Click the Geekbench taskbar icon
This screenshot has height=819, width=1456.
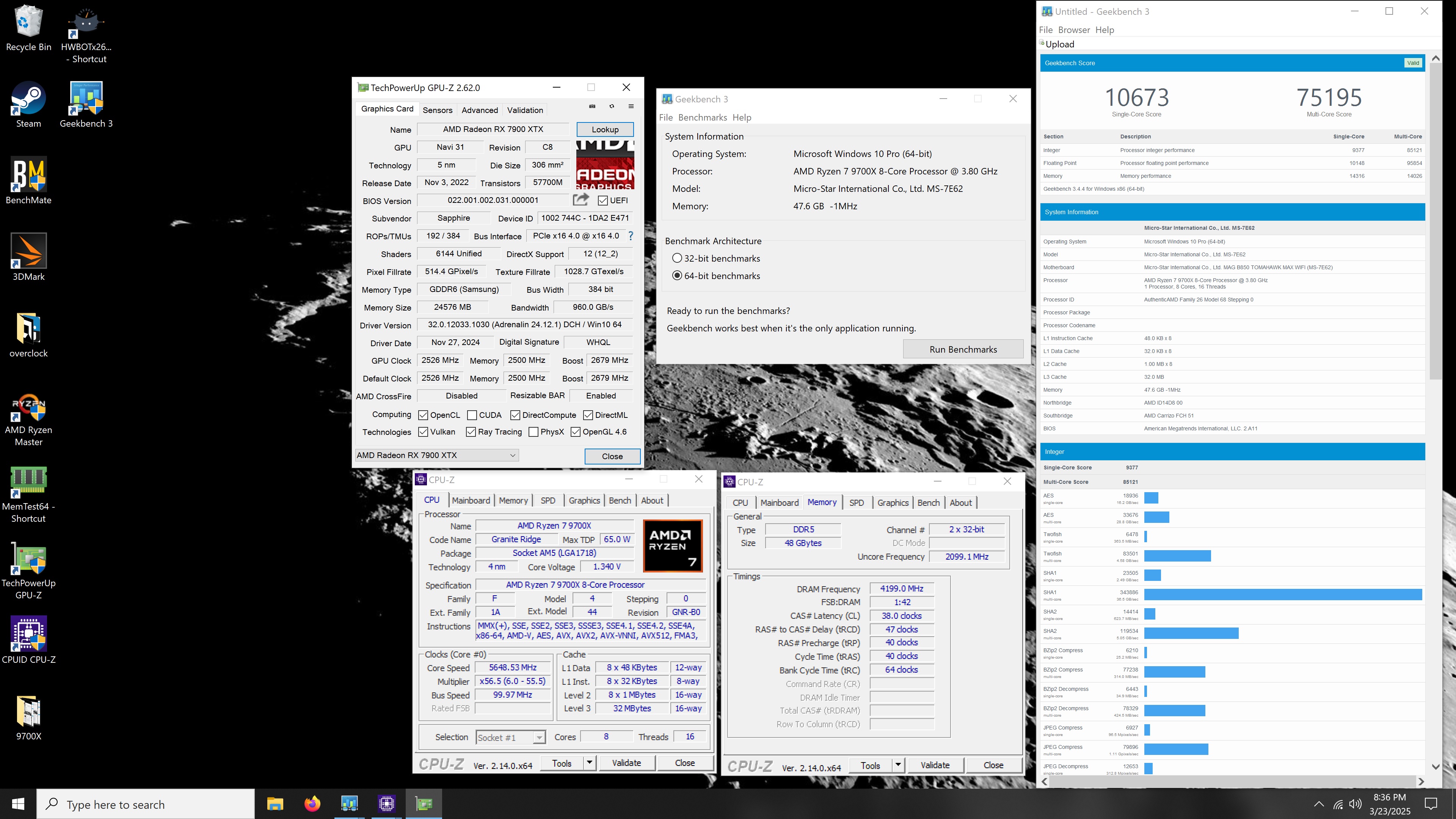[349, 804]
